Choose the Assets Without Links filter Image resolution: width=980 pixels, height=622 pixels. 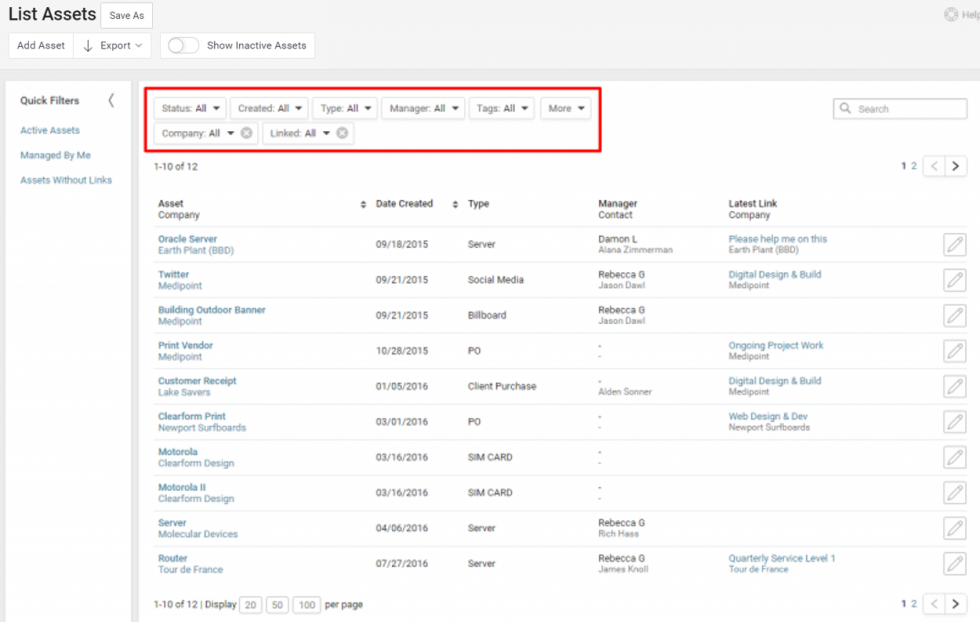tap(66, 180)
